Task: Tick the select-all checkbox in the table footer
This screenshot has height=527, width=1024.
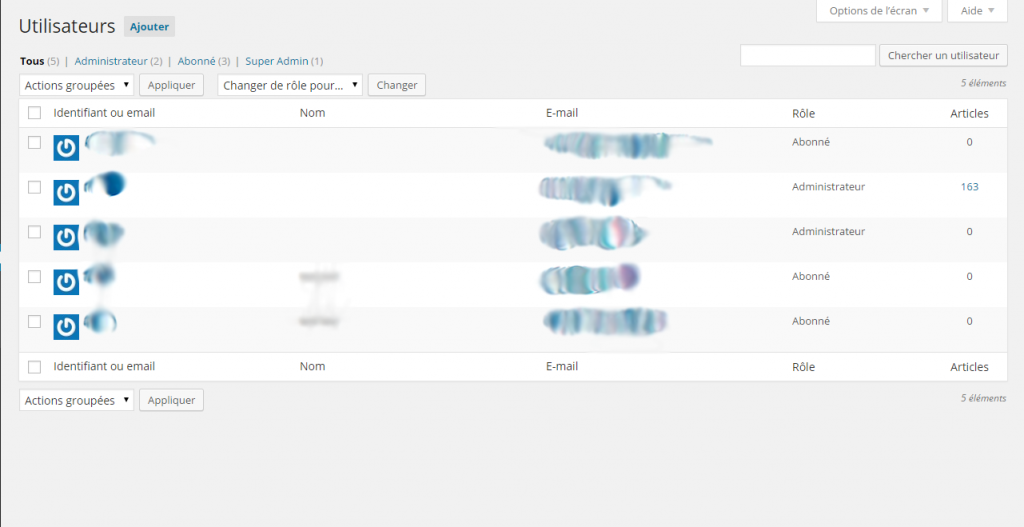Action: tap(34, 367)
